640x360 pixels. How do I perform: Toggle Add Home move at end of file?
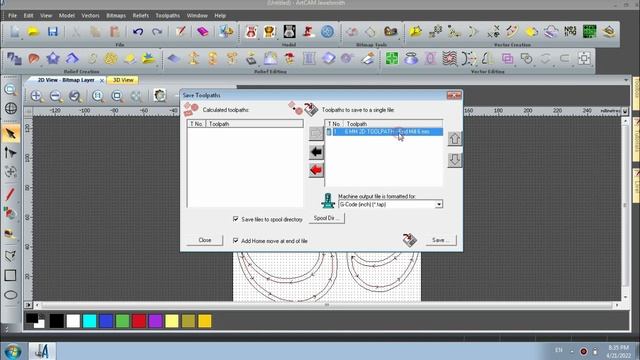click(x=236, y=241)
